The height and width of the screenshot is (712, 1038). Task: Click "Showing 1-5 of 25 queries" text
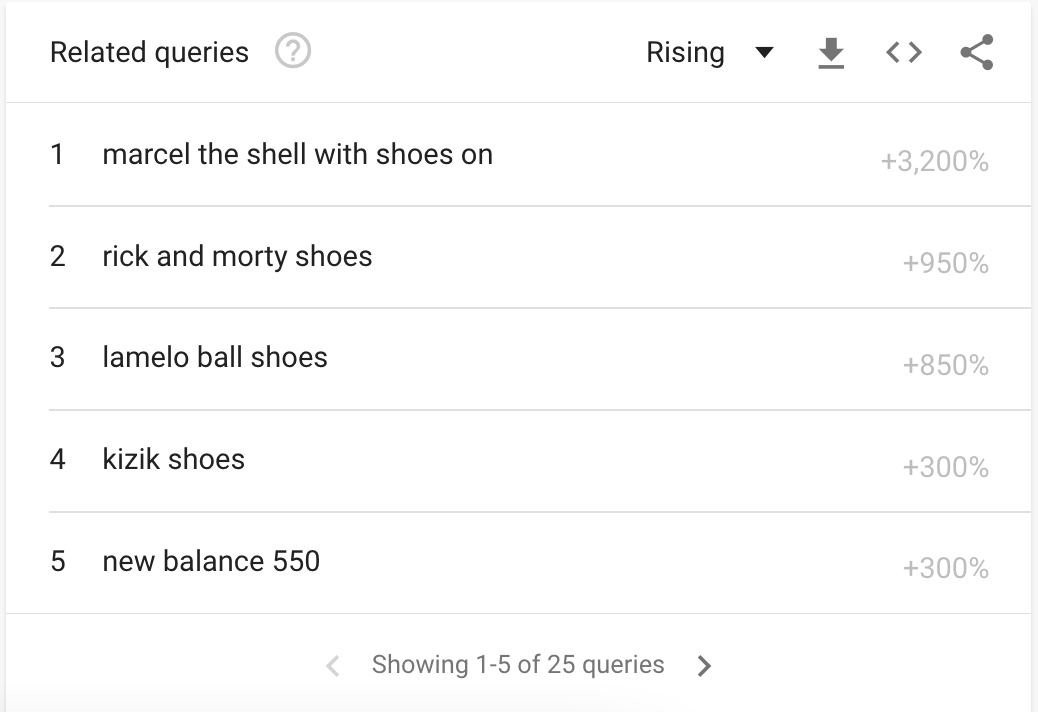tap(518, 665)
